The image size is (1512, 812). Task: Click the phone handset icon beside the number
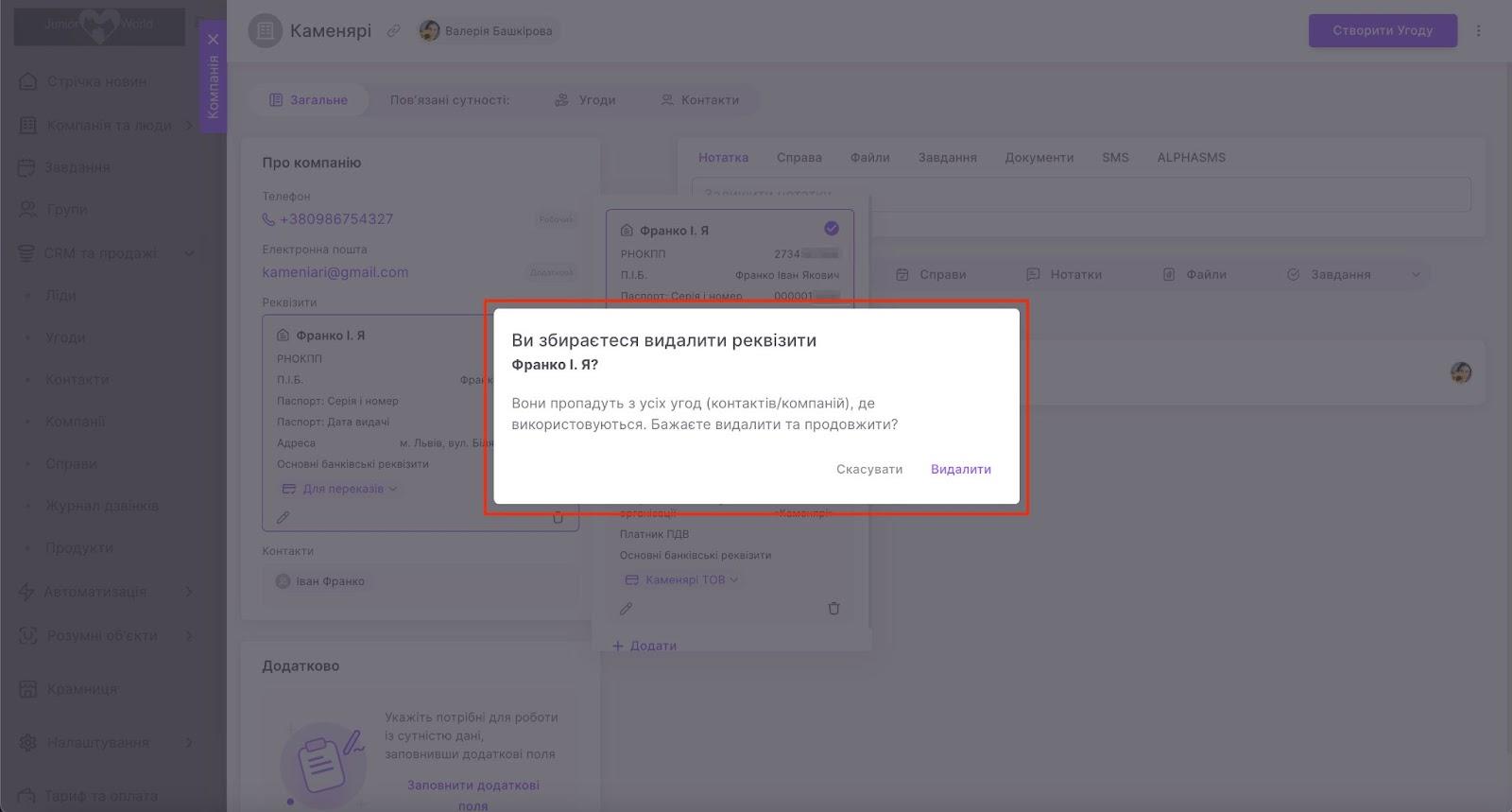click(268, 219)
